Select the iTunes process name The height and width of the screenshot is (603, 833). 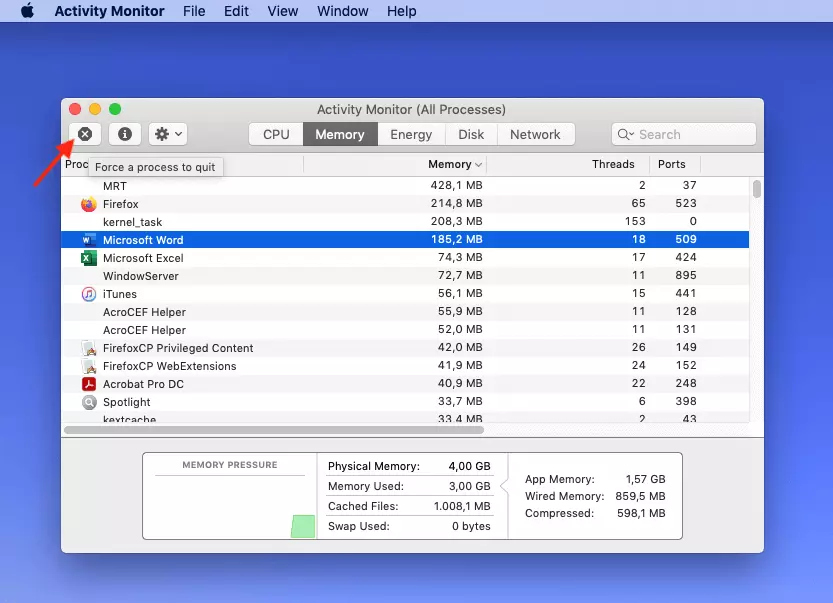click(120, 294)
